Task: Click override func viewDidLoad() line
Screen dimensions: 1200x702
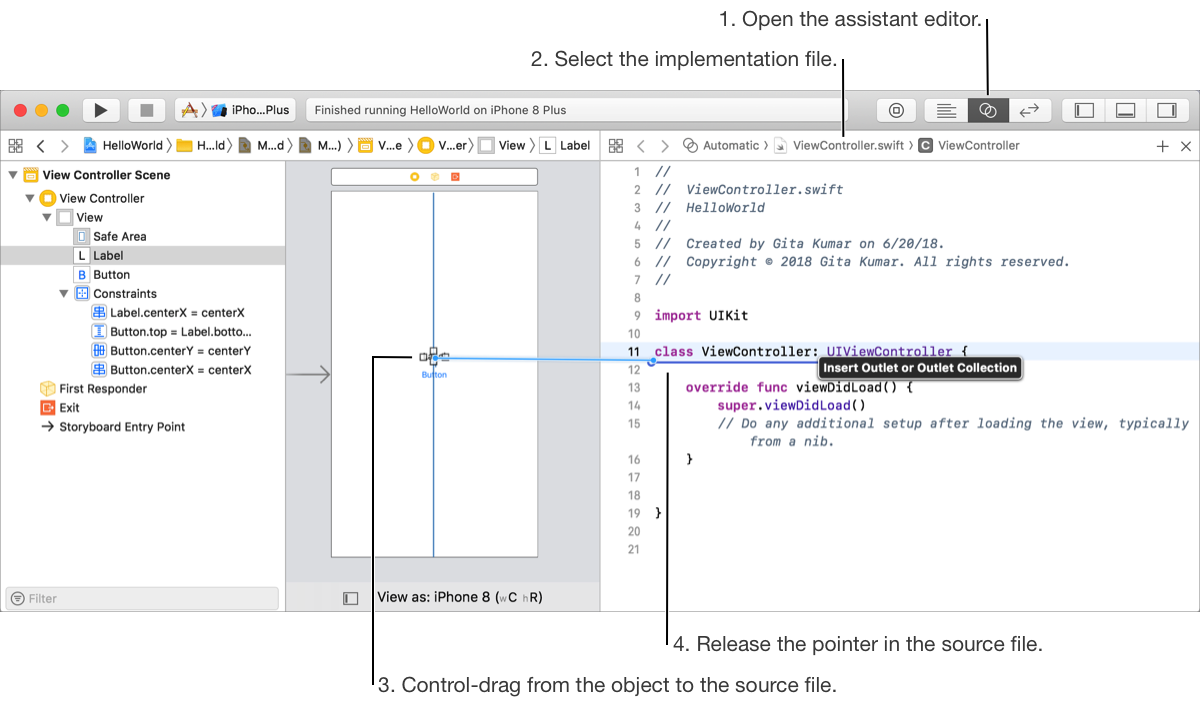Action: tap(799, 388)
